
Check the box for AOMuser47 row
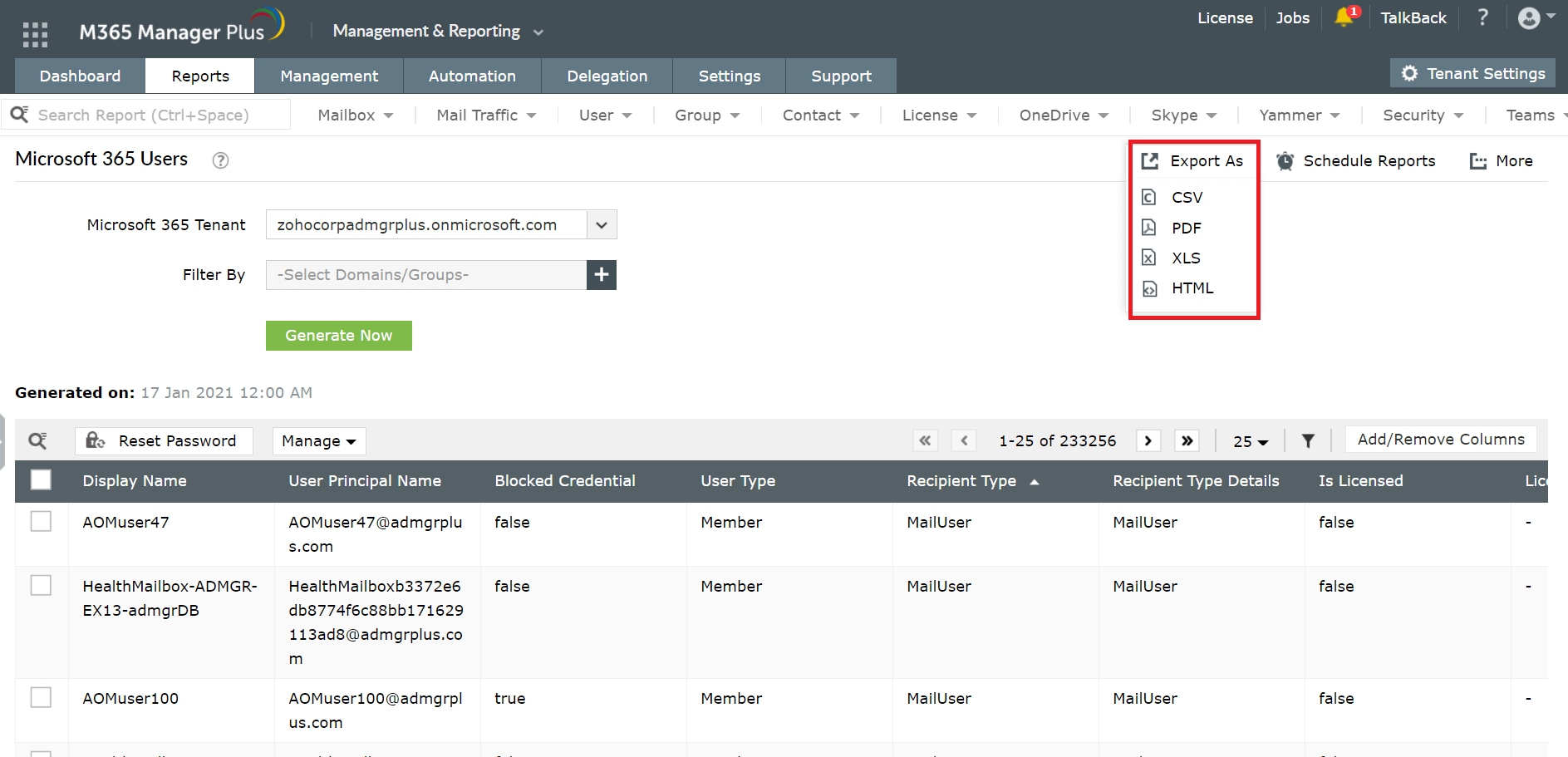tap(41, 521)
